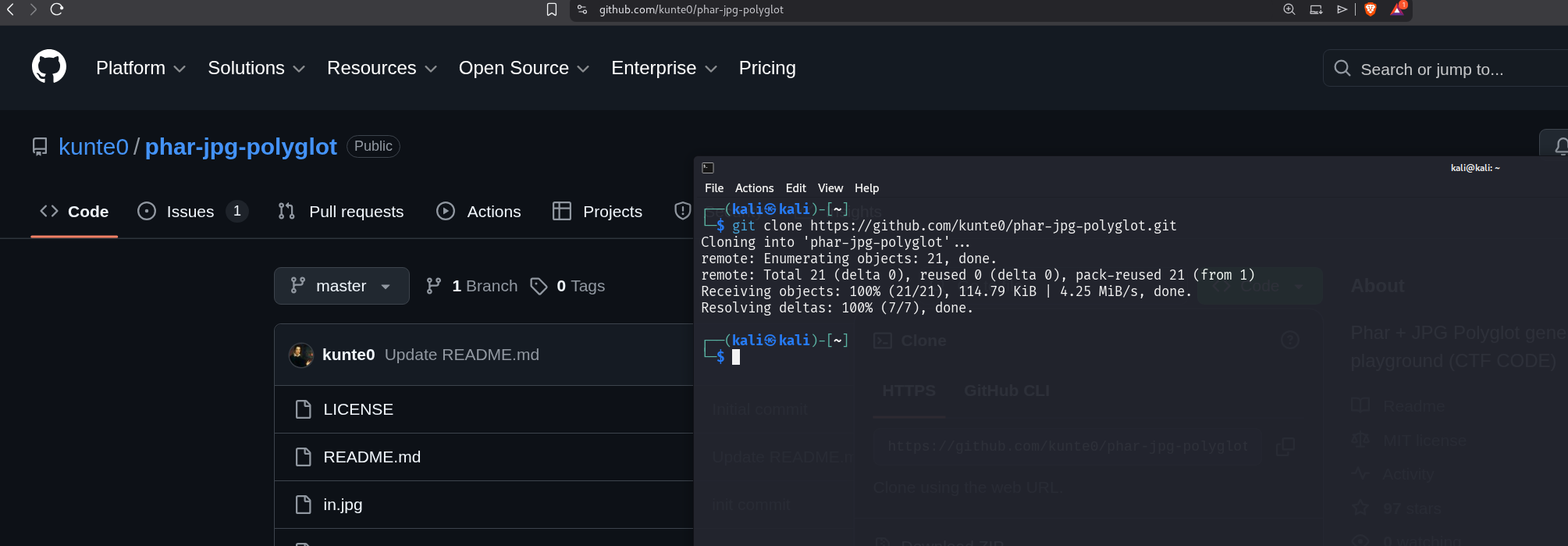Click the site settings icon beside URL
This screenshot has height=546, width=1568.
tap(582, 9)
